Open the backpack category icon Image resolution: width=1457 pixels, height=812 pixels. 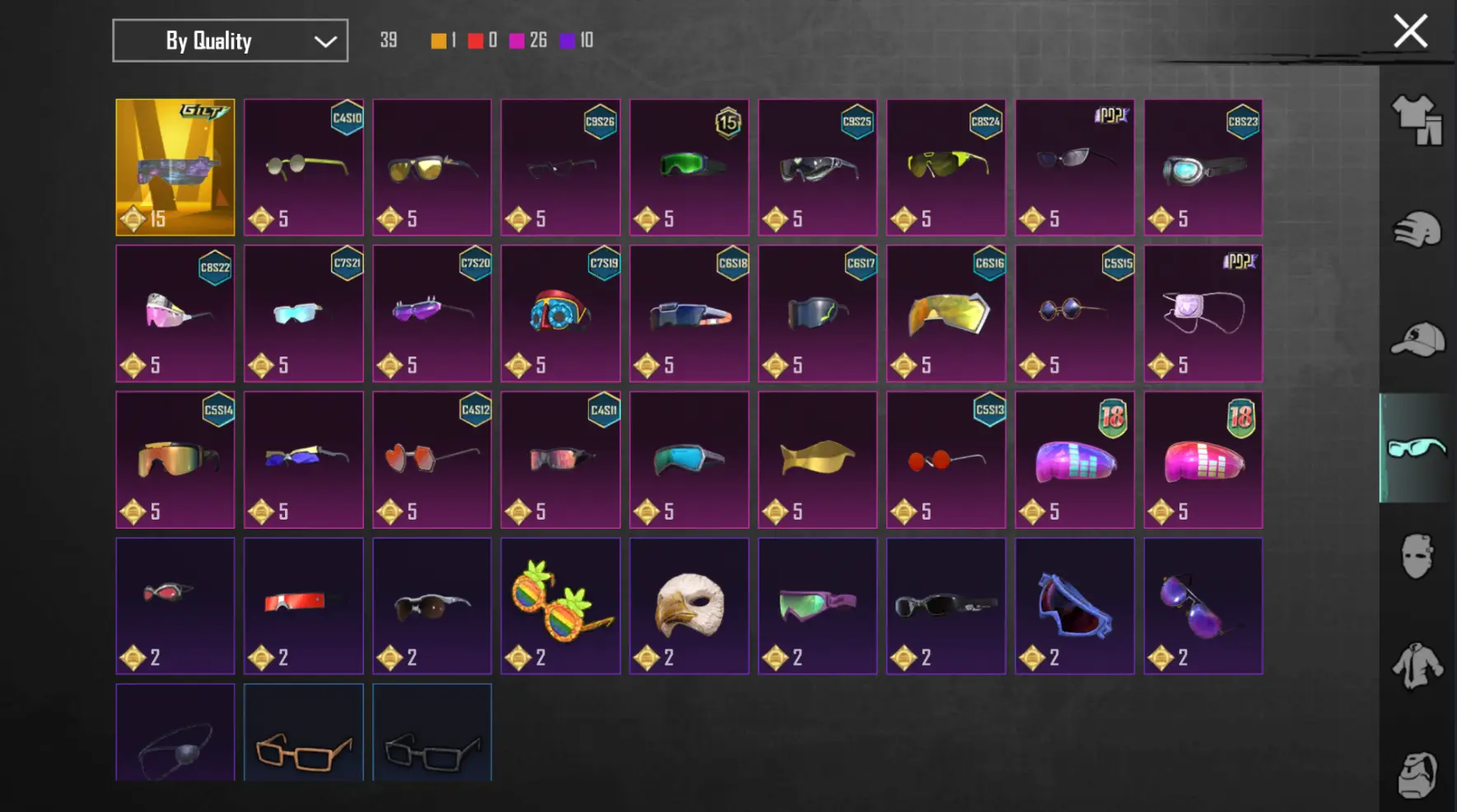pos(1417,774)
